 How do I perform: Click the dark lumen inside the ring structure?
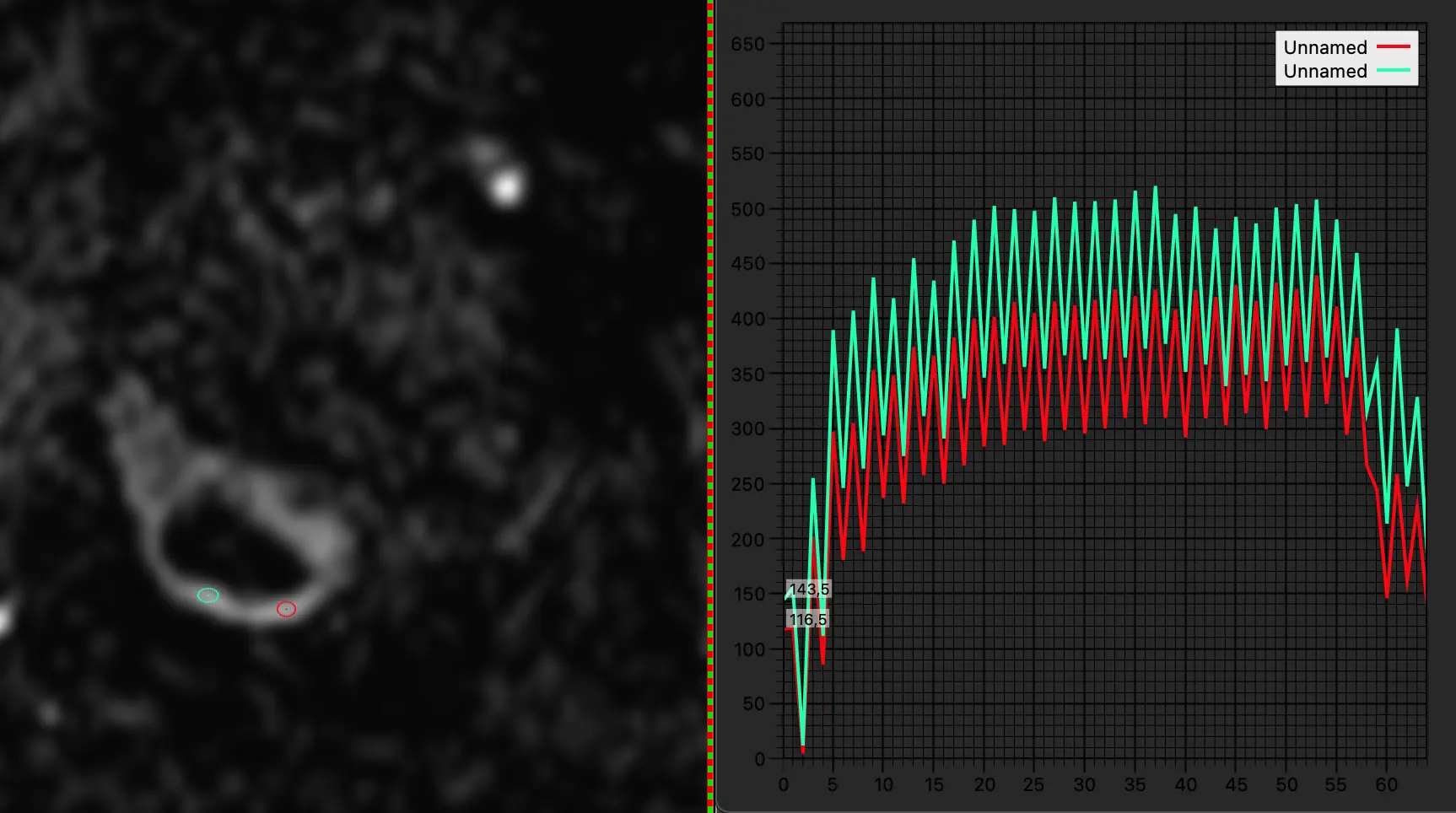[x=228, y=548]
